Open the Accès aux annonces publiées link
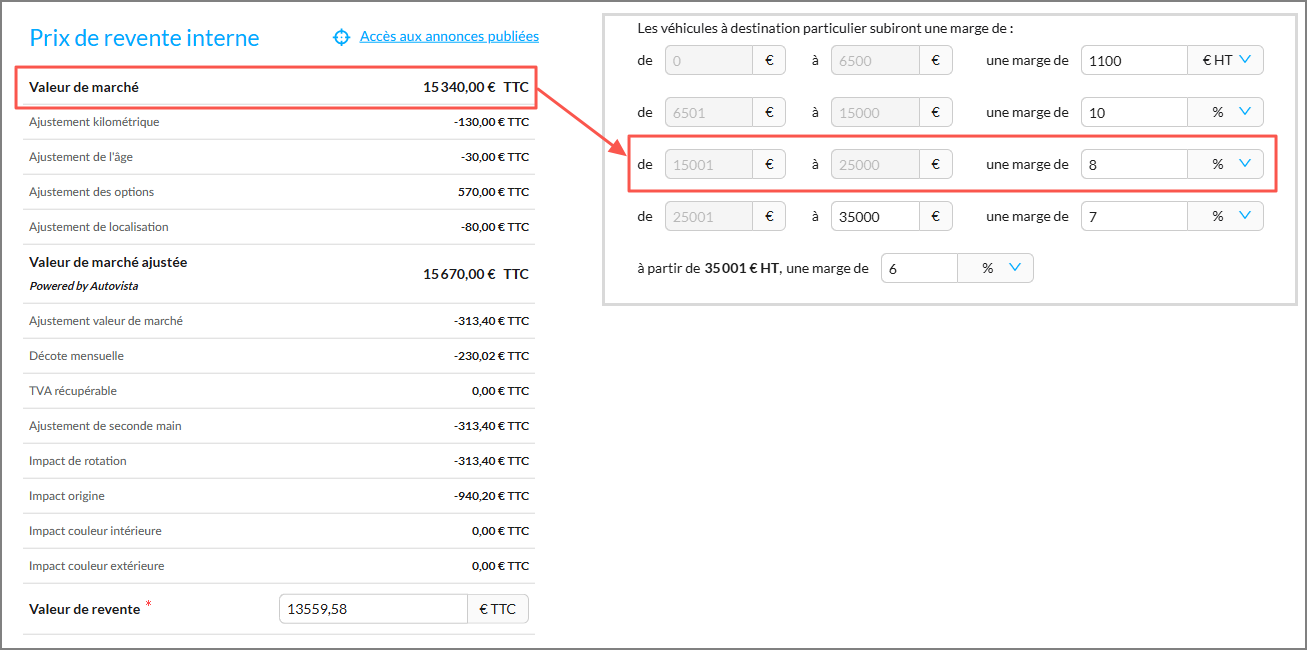 pyautogui.click(x=449, y=36)
